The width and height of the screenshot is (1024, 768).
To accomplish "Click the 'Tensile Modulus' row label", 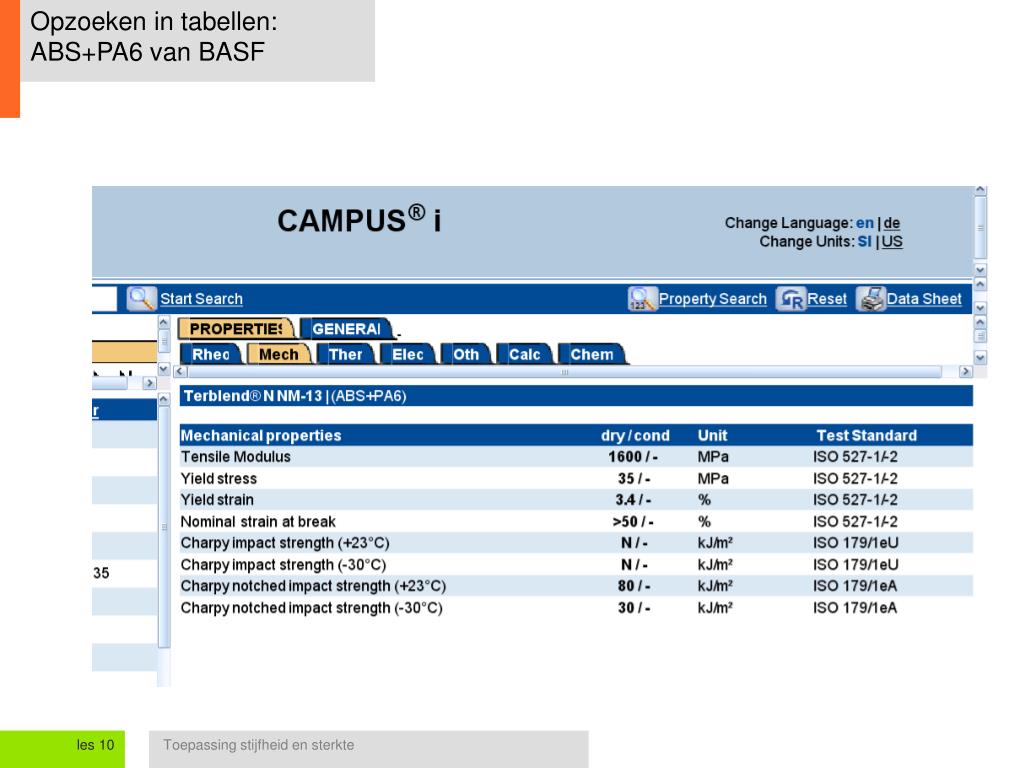I will (236, 456).
